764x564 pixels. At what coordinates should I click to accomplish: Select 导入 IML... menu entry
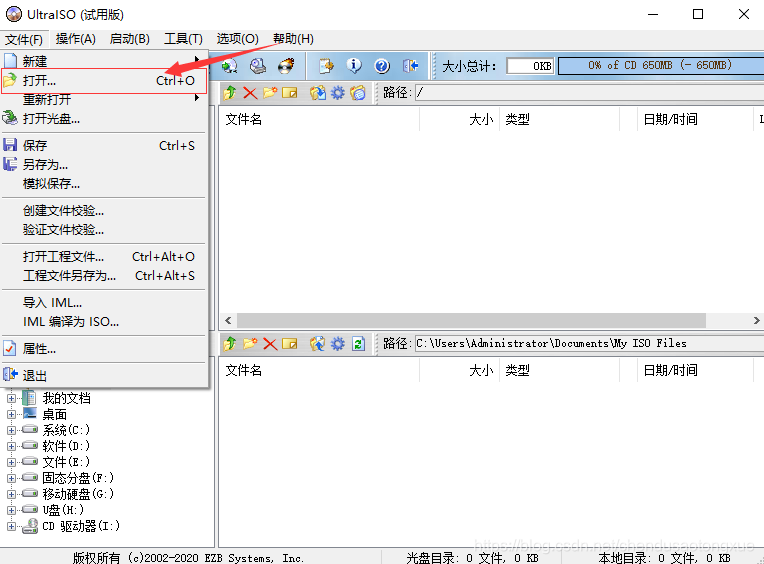point(104,302)
